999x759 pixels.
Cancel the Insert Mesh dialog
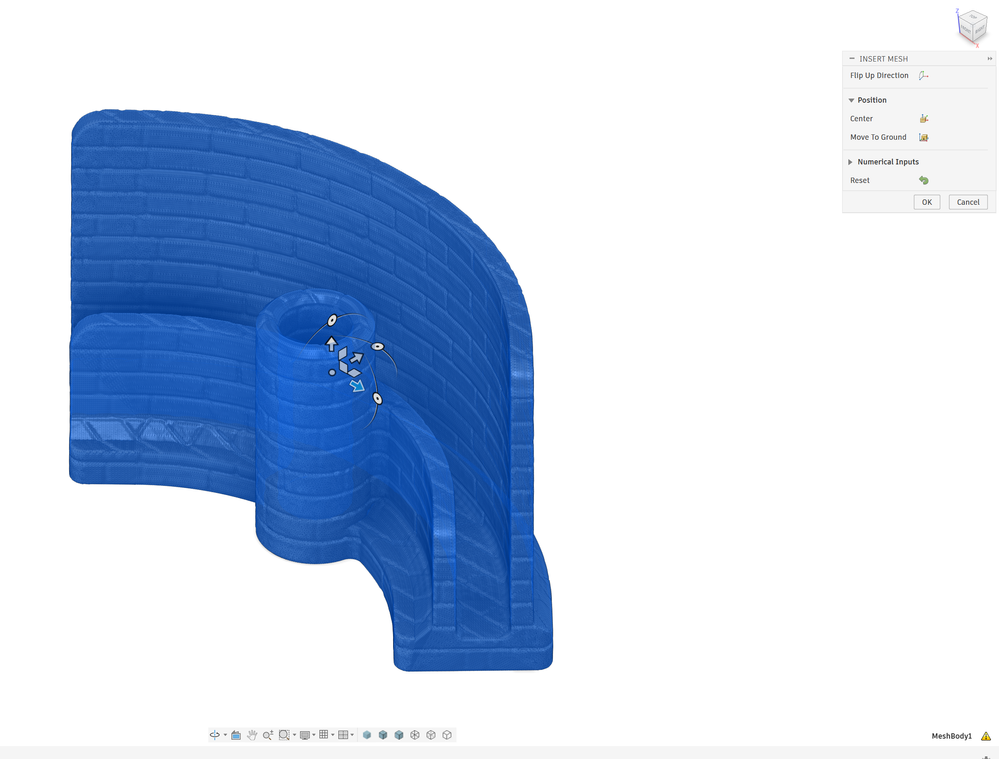(968, 202)
